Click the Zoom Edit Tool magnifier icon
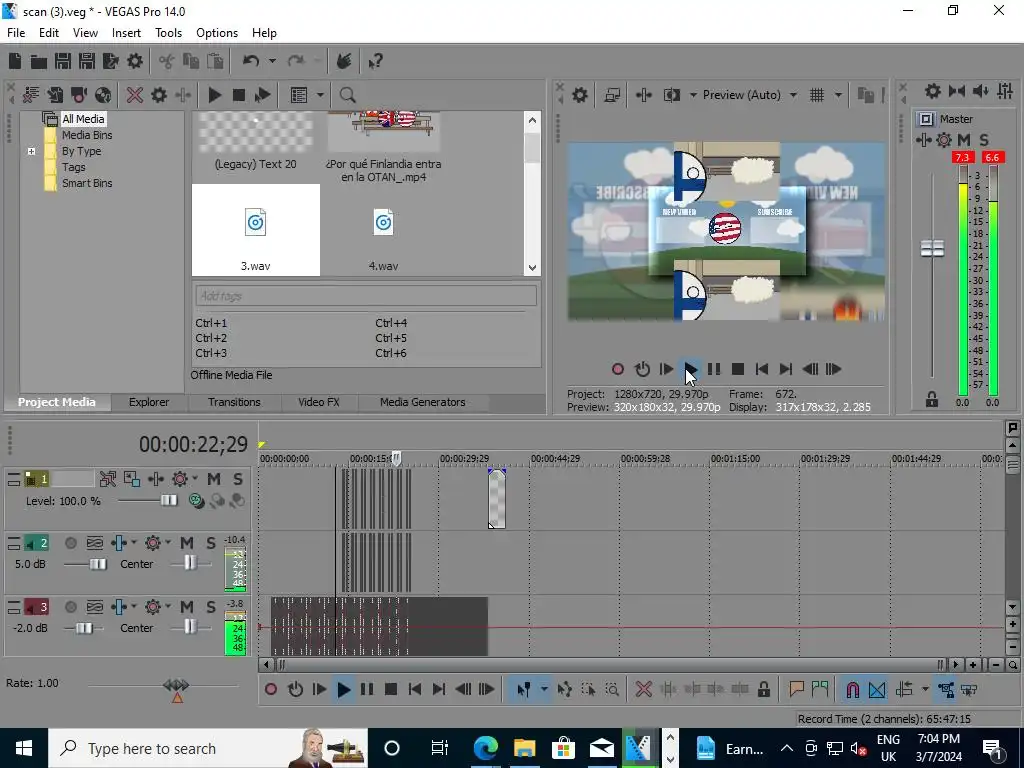 point(612,689)
